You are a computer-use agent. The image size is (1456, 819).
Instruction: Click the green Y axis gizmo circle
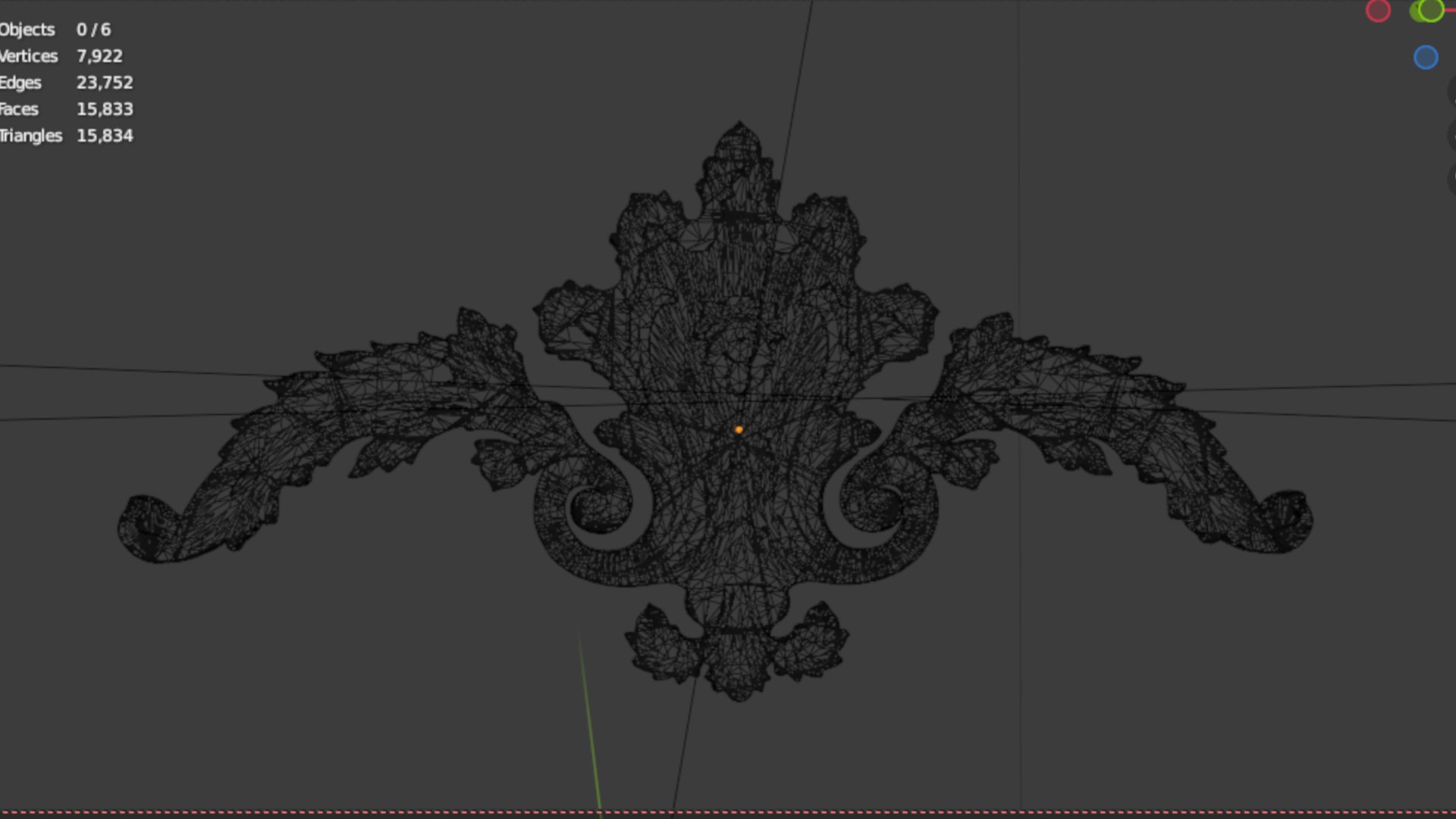click(1431, 11)
